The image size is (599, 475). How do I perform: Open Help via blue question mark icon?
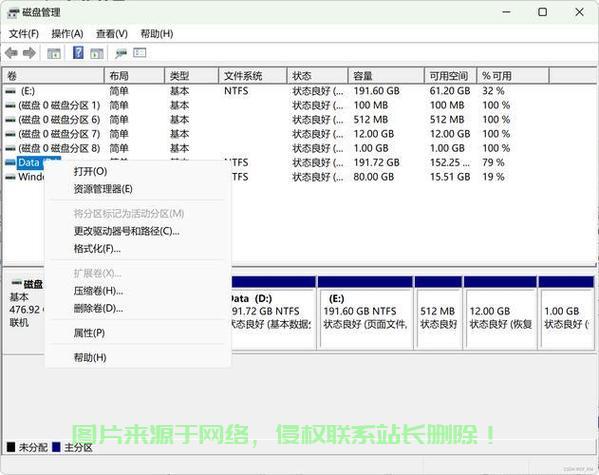coord(78,52)
